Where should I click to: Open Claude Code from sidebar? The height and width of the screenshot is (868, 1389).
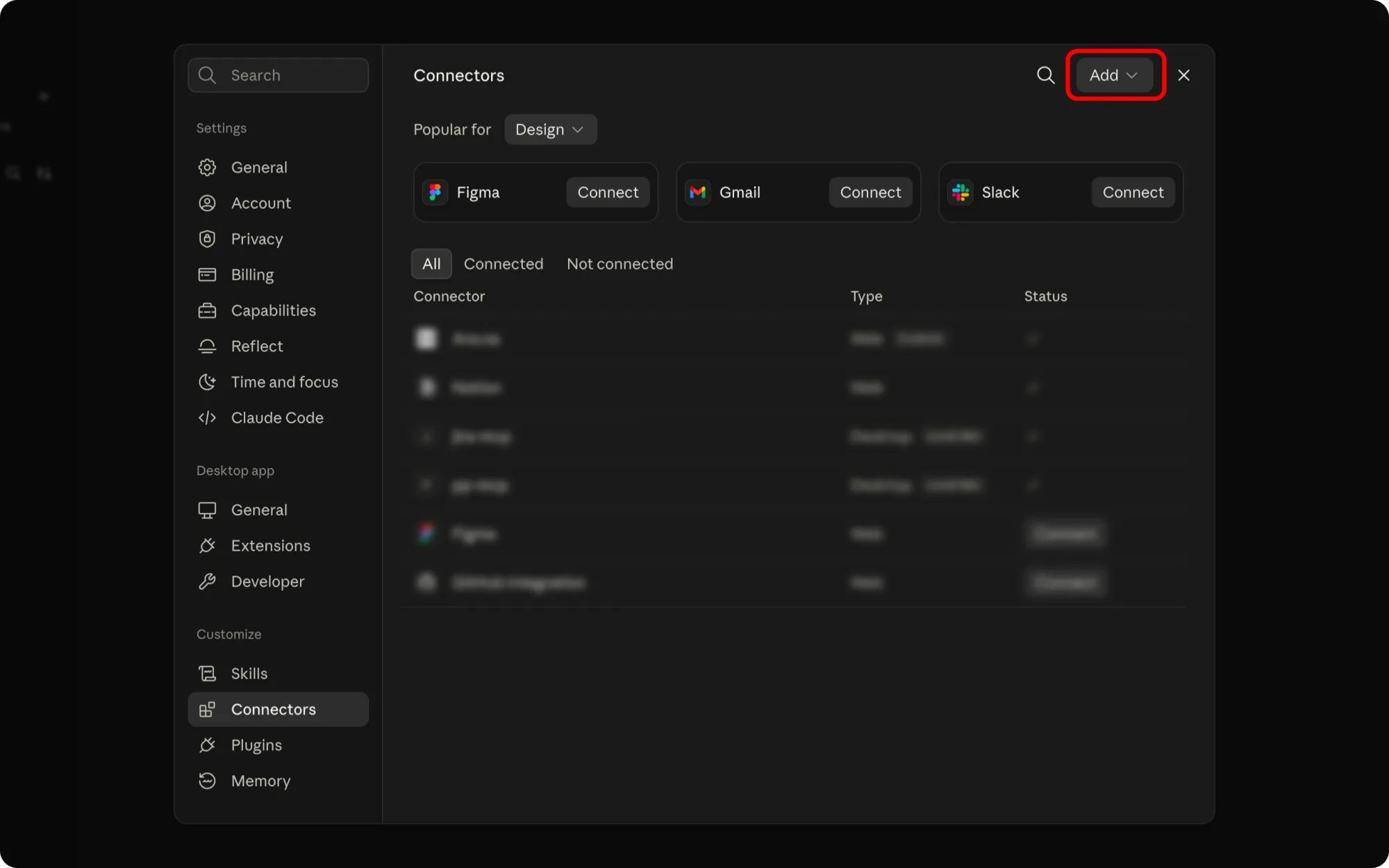tap(278, 418)
